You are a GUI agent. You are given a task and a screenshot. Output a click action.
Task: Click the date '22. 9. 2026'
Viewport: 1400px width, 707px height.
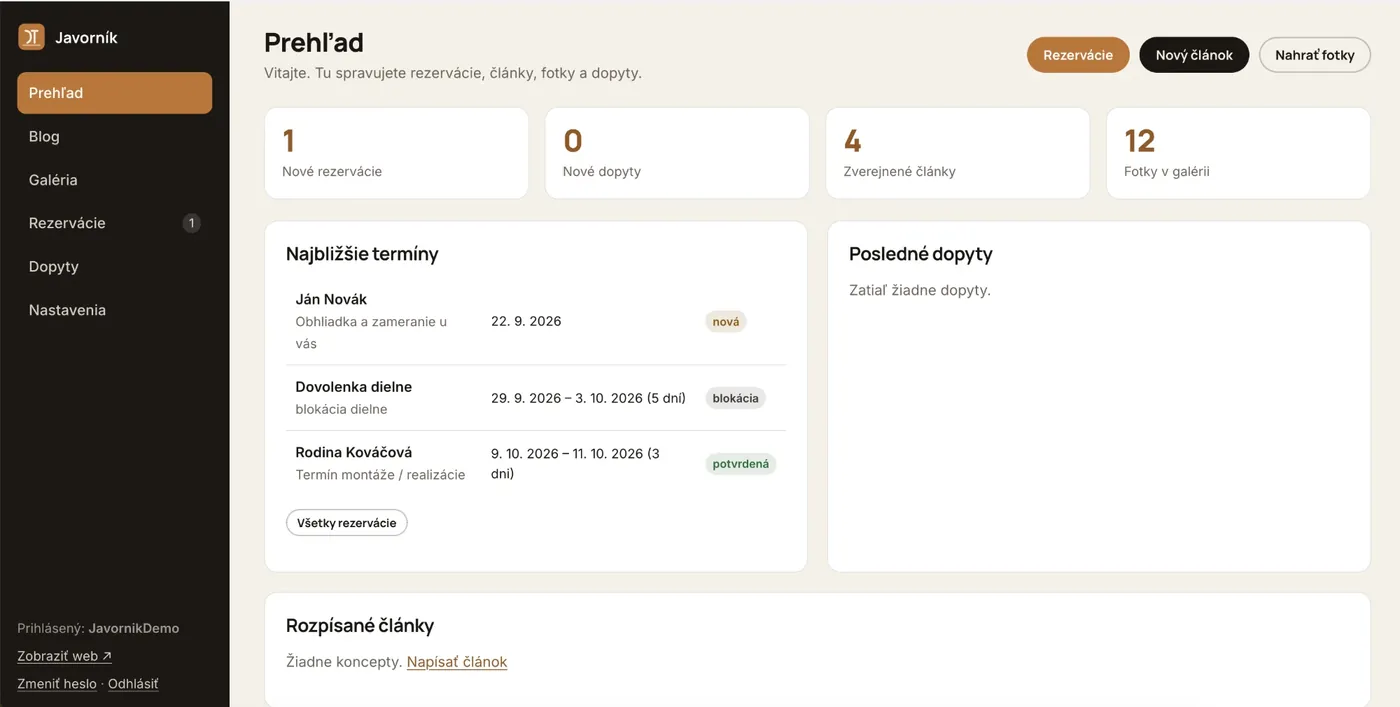526,321
